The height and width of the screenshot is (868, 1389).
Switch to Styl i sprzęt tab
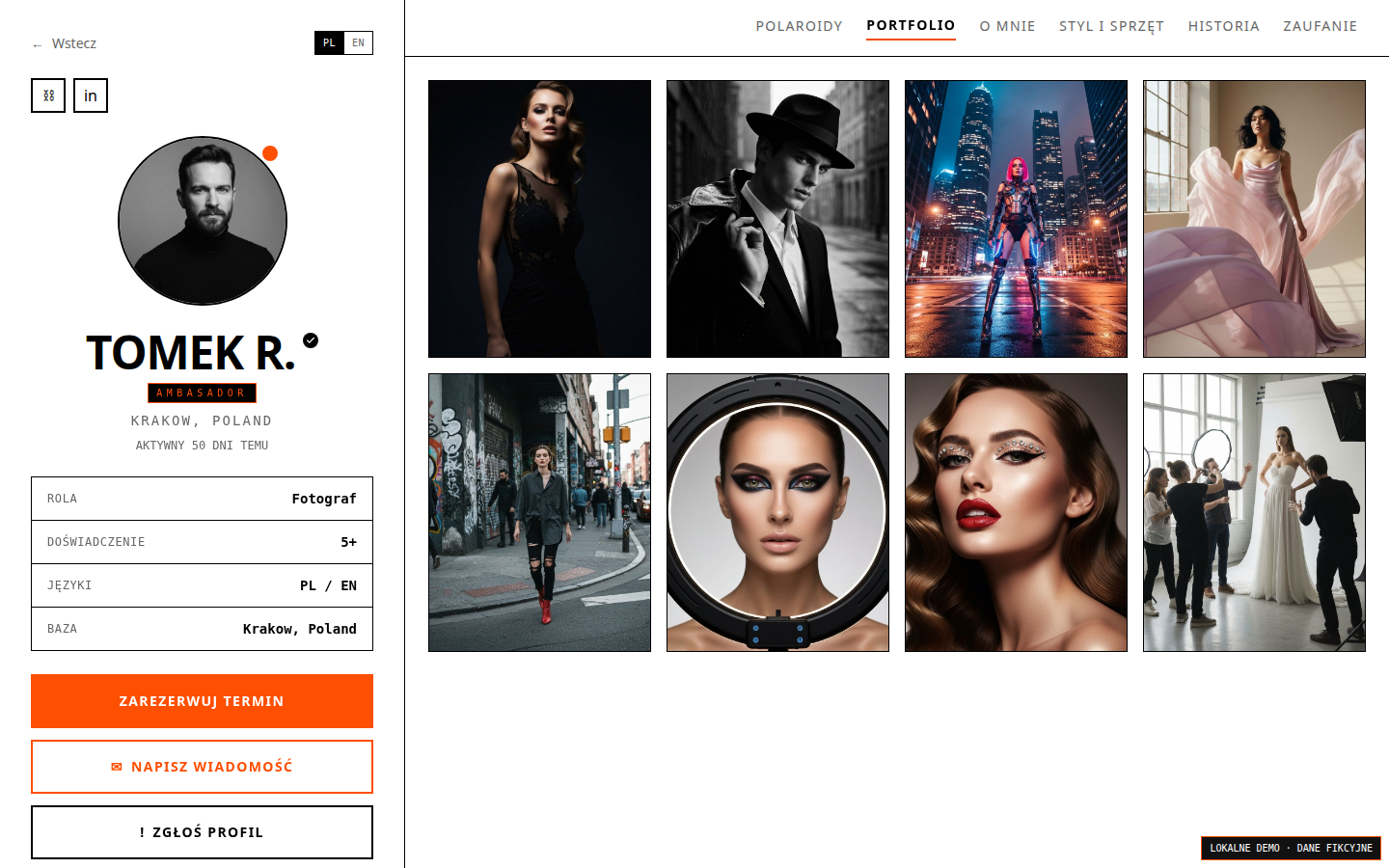coord(1111,26)
